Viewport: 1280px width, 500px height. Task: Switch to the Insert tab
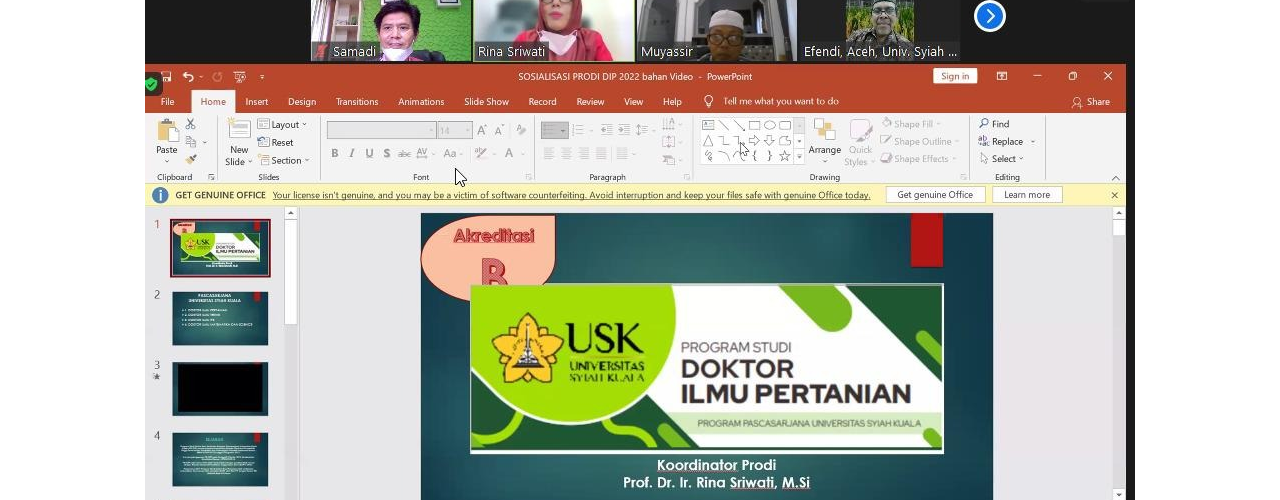(257, 102)
